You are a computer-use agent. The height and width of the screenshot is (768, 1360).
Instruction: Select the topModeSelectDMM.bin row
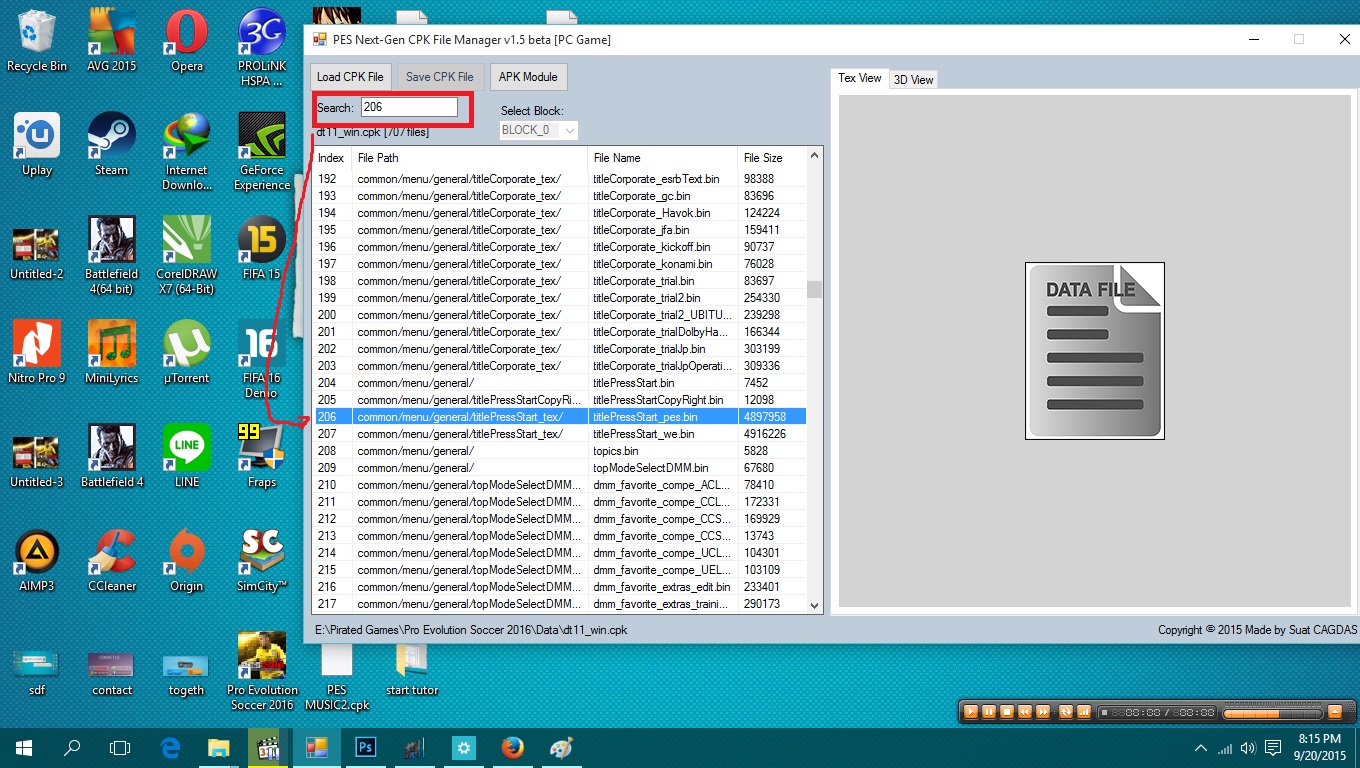pos(560,468)
